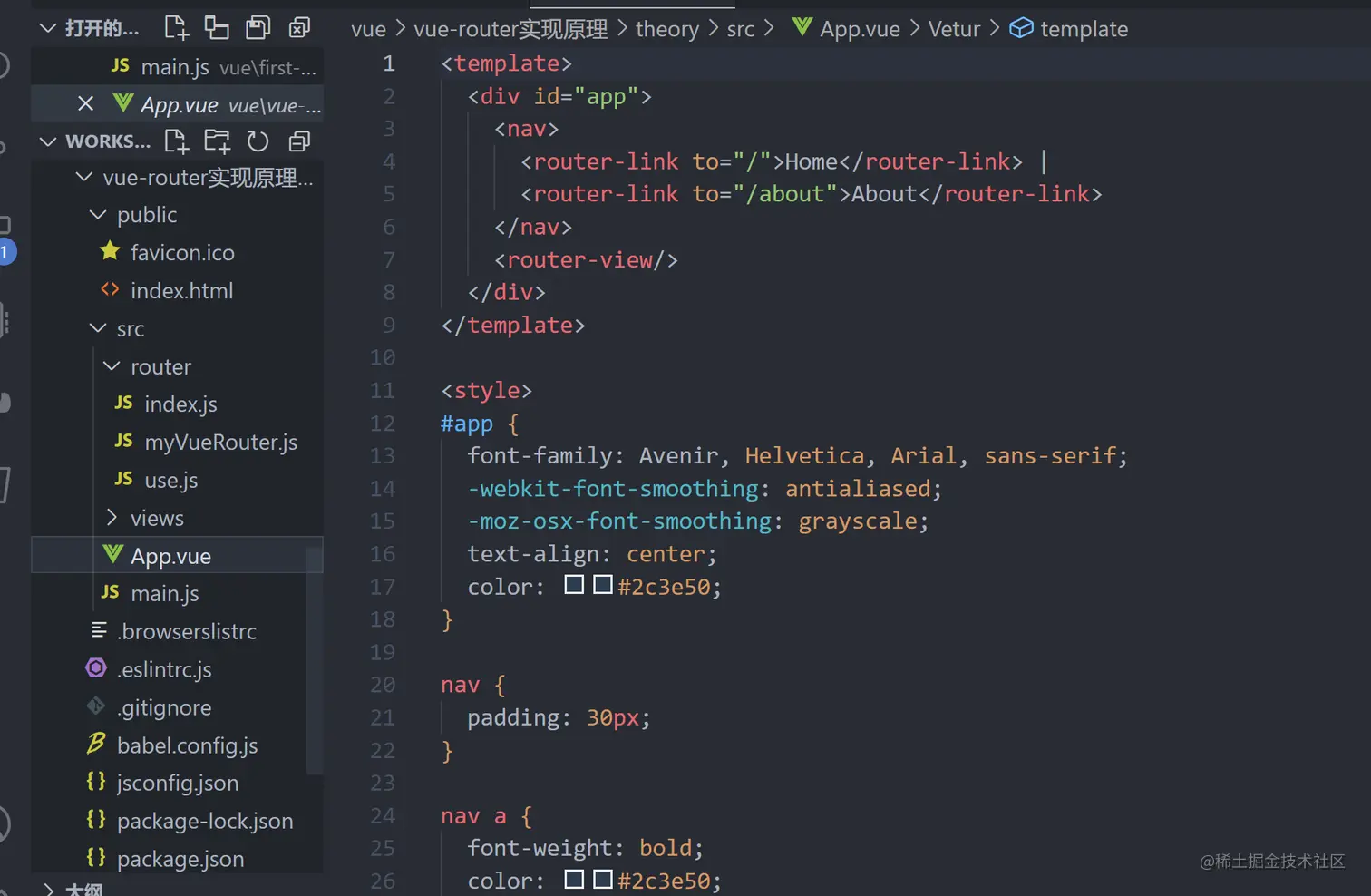Click the braces icon beside package-lock.json
This screenshot has height=896, width=1371.
pos(96,819)
